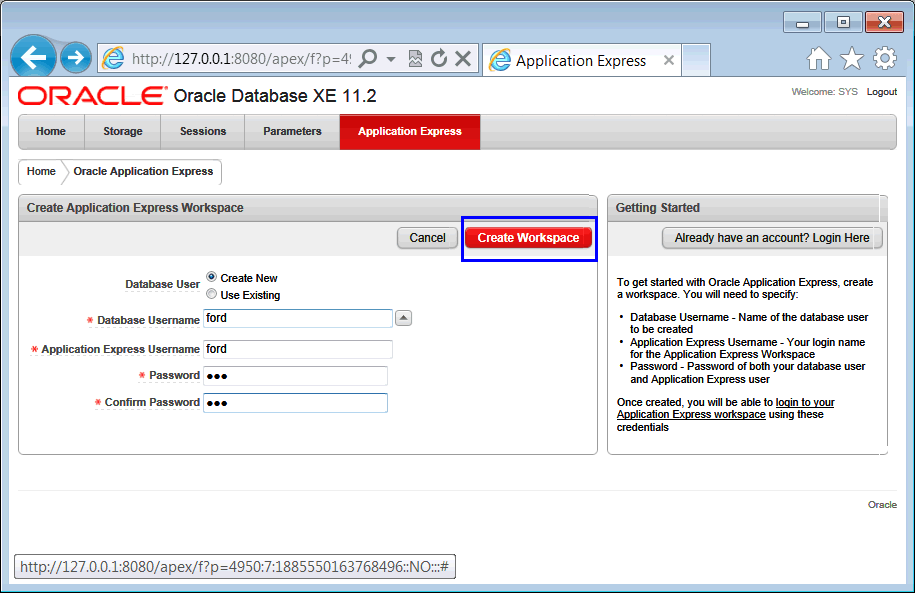Click the Home breadcrumb
915x593 pixels.
41,171
